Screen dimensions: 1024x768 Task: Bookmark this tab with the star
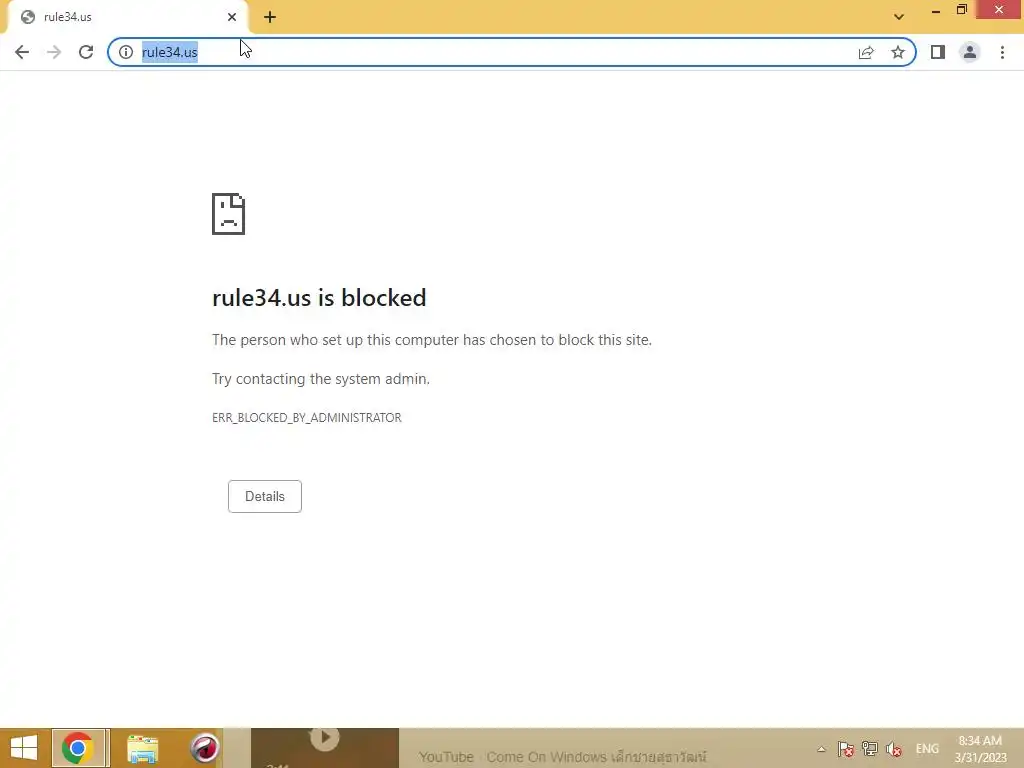898,52
